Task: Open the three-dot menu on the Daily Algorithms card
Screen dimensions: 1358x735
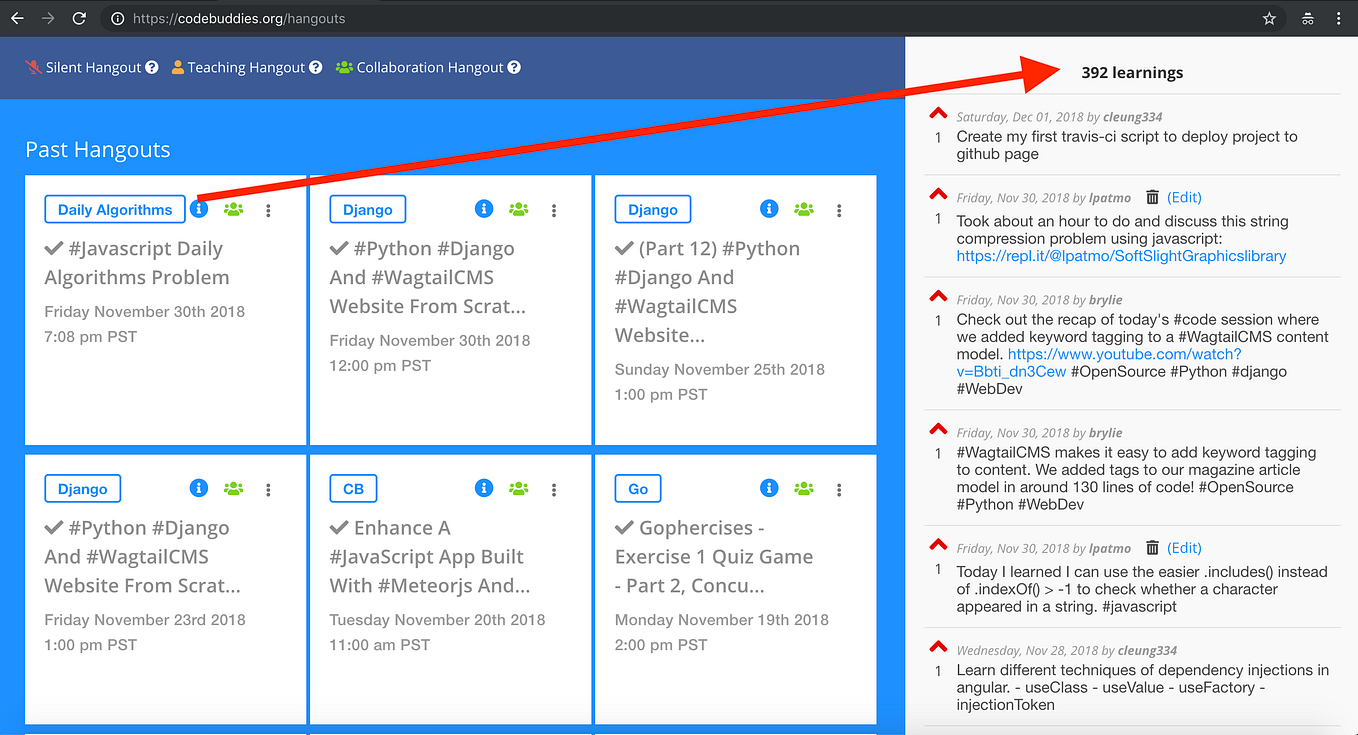Action: [x=267, y=209]
